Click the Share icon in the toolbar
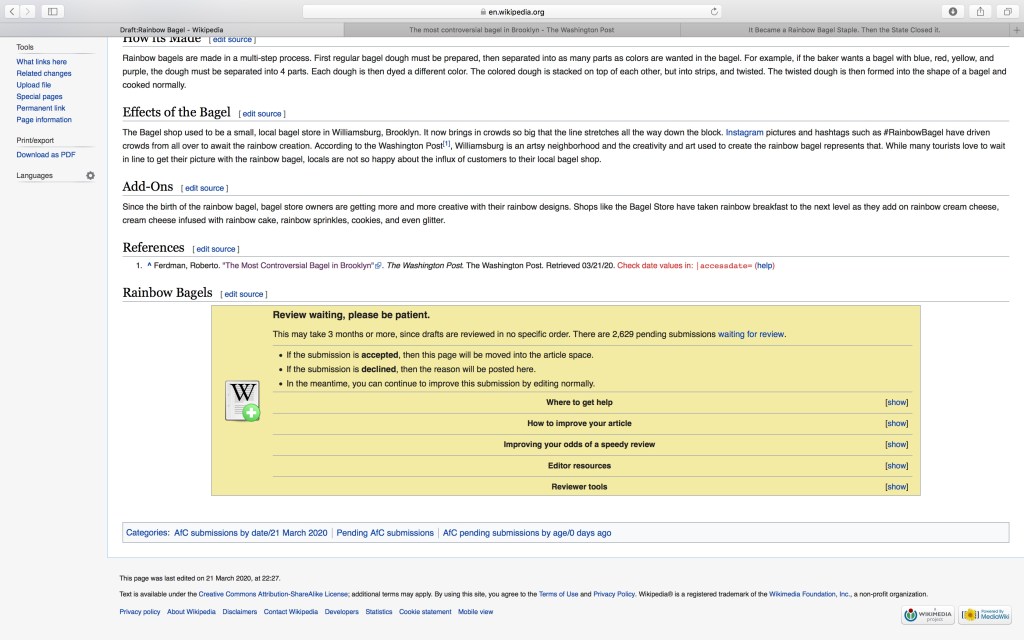 (979, 11)
